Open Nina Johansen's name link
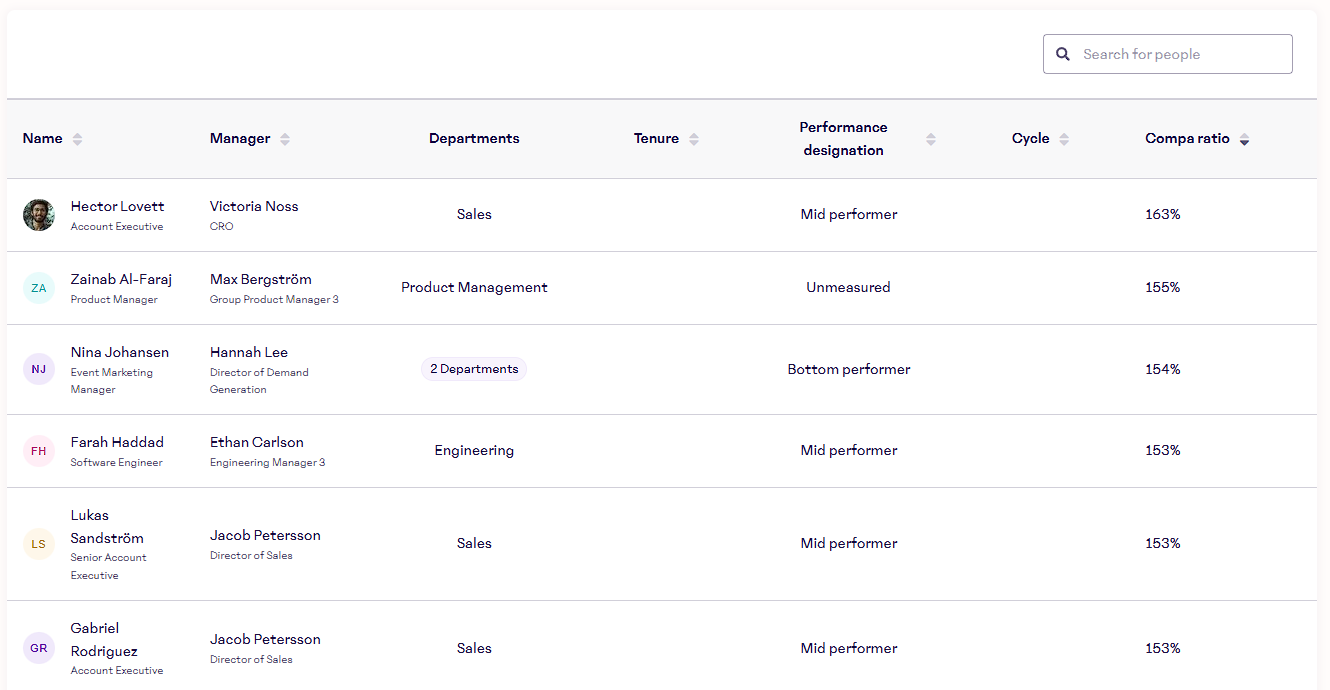The image size is (1330, 690). 119,352
